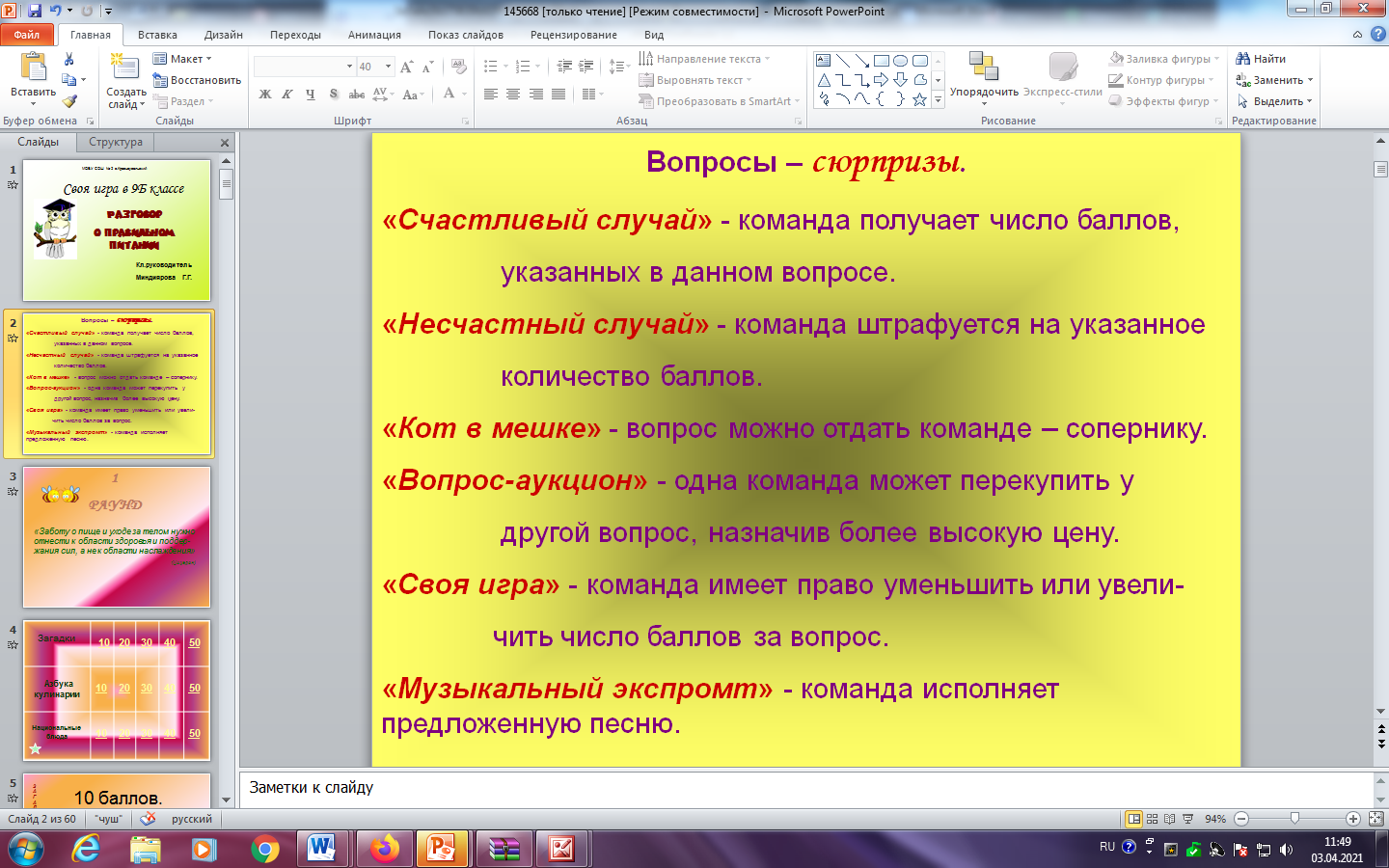The height and width of the screenshot is (868, 1389).
Task: Click the zoom slider handle
Action: click(1294, 819)
